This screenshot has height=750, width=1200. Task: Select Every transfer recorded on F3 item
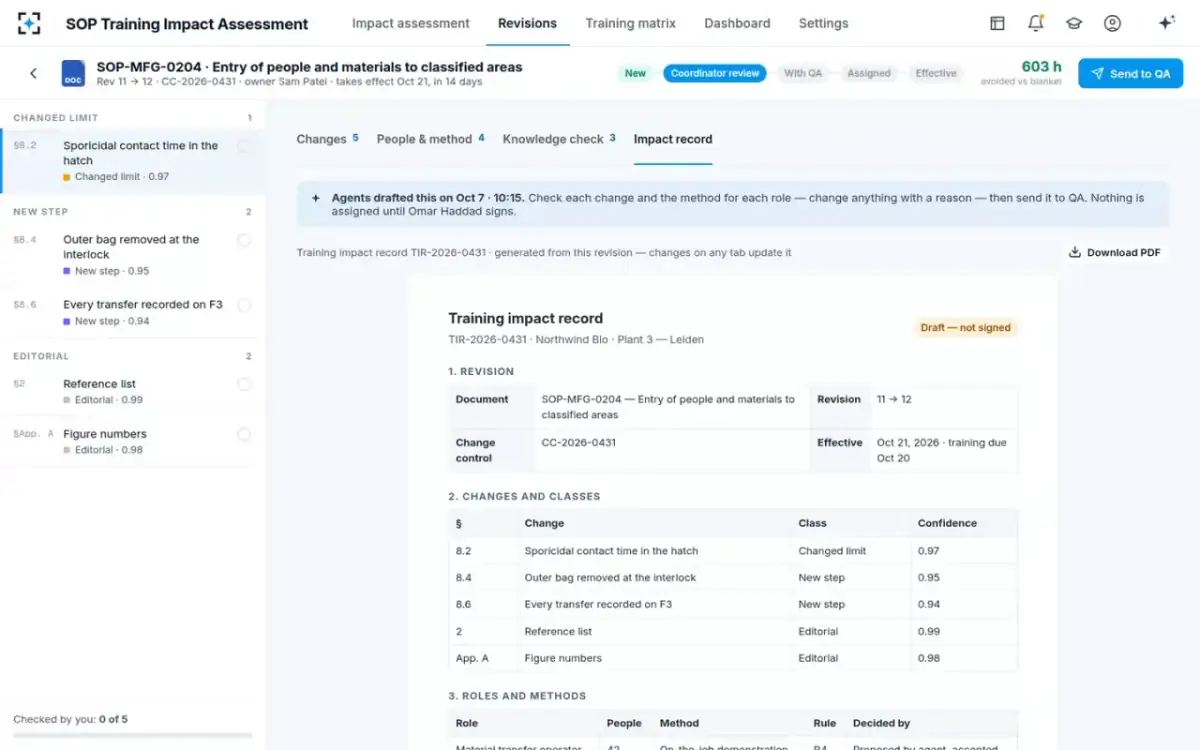coord(133,312)
